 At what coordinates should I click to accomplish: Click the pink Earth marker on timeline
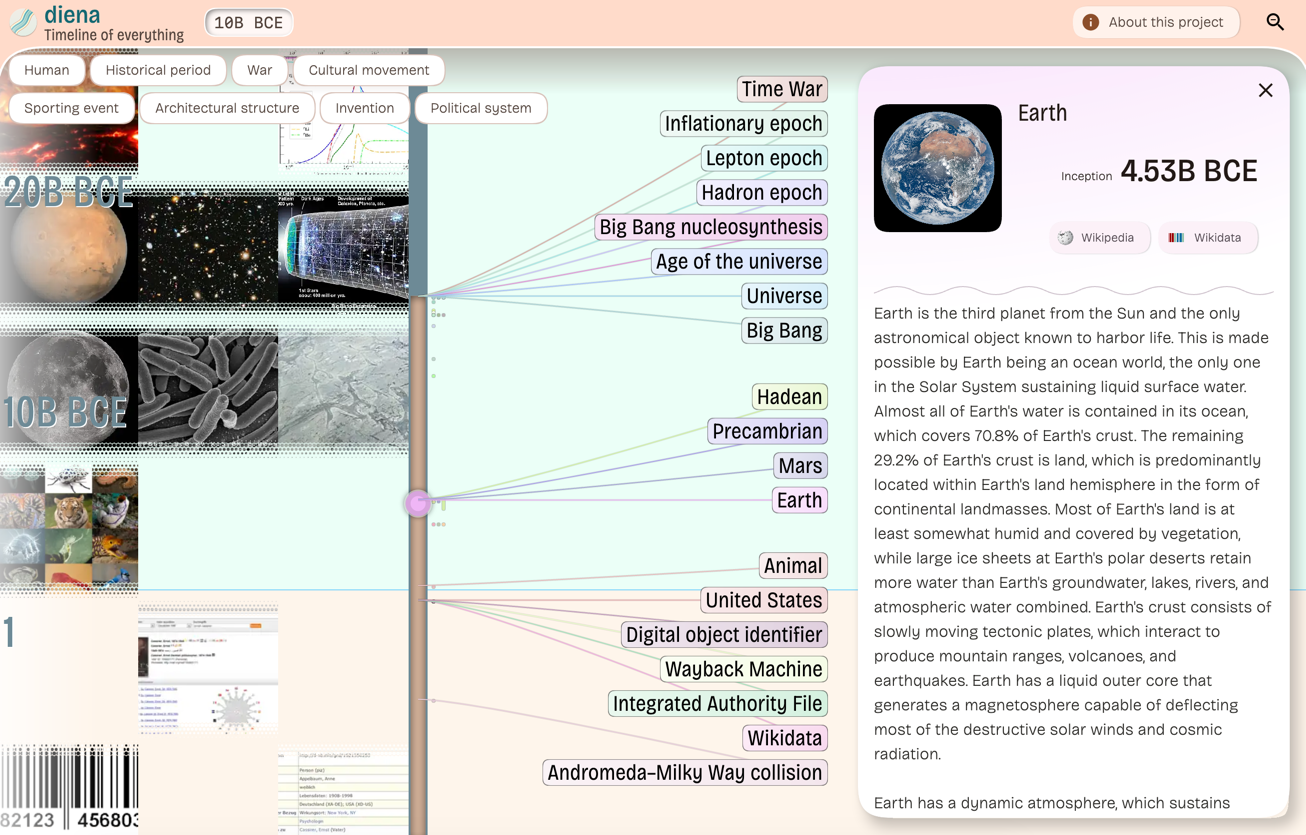(x=417, y=503)
